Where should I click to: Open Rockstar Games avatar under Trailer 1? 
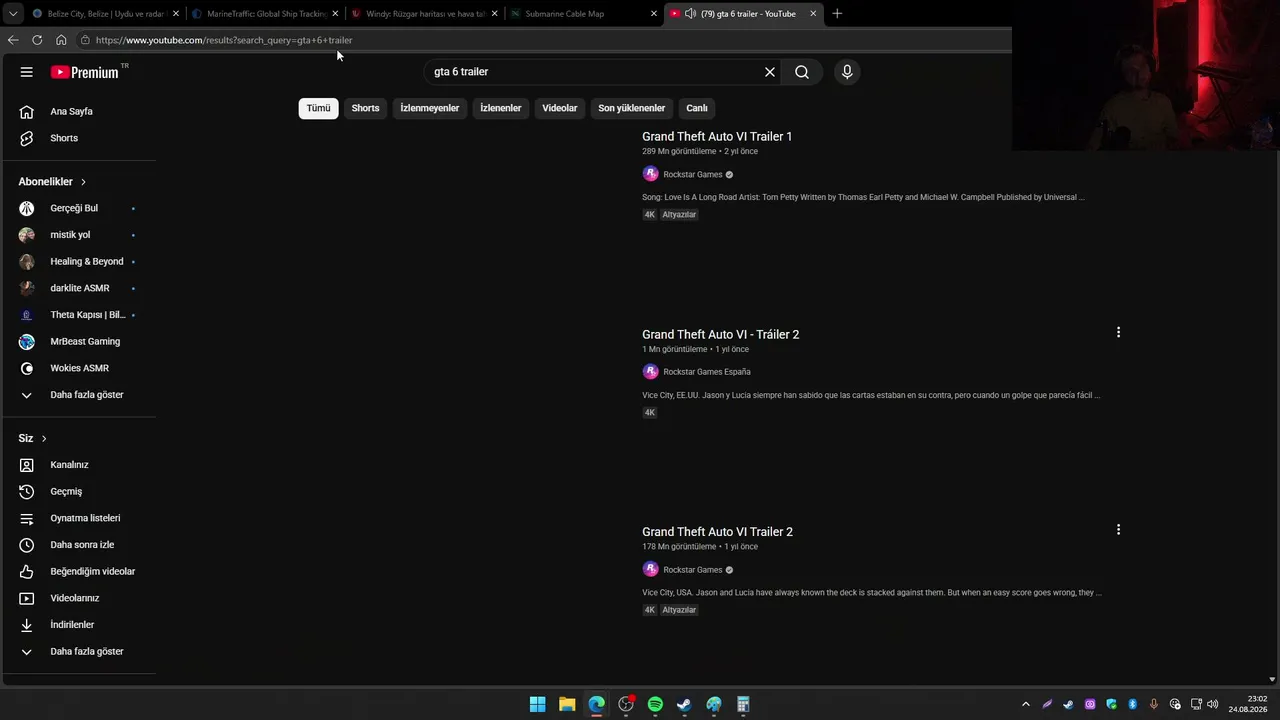tap(650, 174)
